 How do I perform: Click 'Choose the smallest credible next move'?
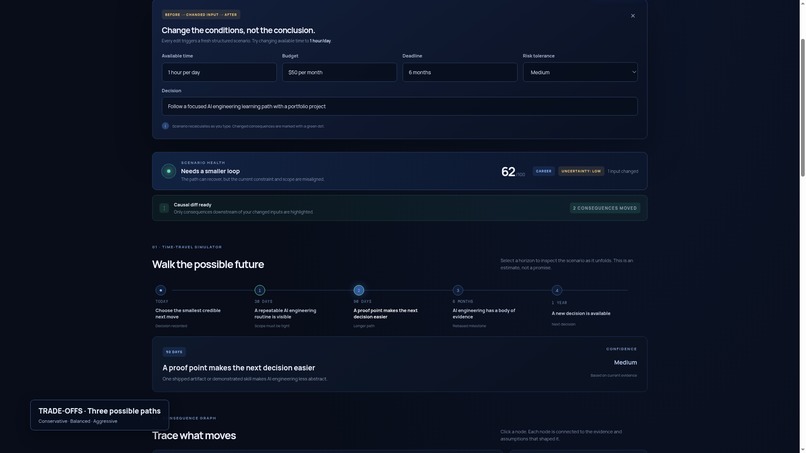click(x=188, y=314)
